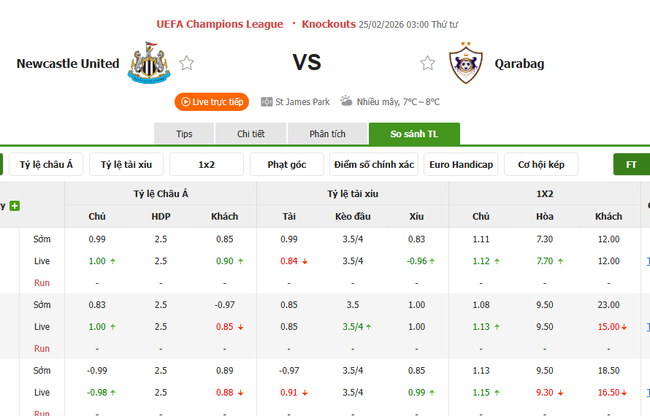Select the Phạt góc filter
The width and height of the screenshot is (650, 416).
coord(288,164)
